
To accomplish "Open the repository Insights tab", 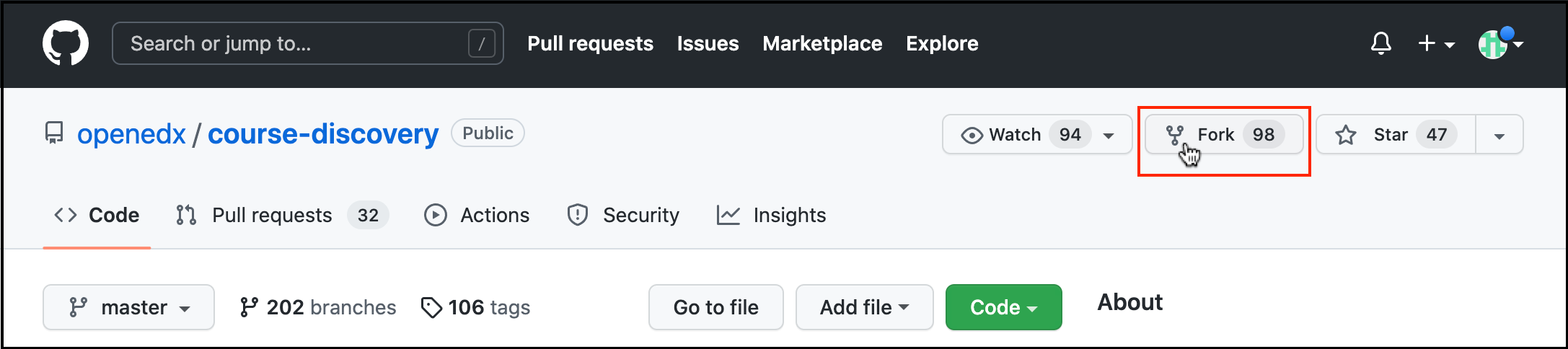I will click(x=771, y=215).
